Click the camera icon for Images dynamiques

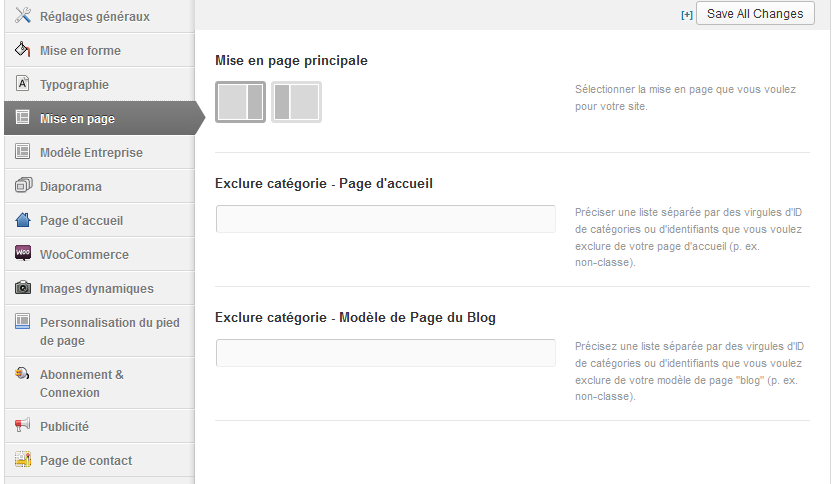pos(23,288)
